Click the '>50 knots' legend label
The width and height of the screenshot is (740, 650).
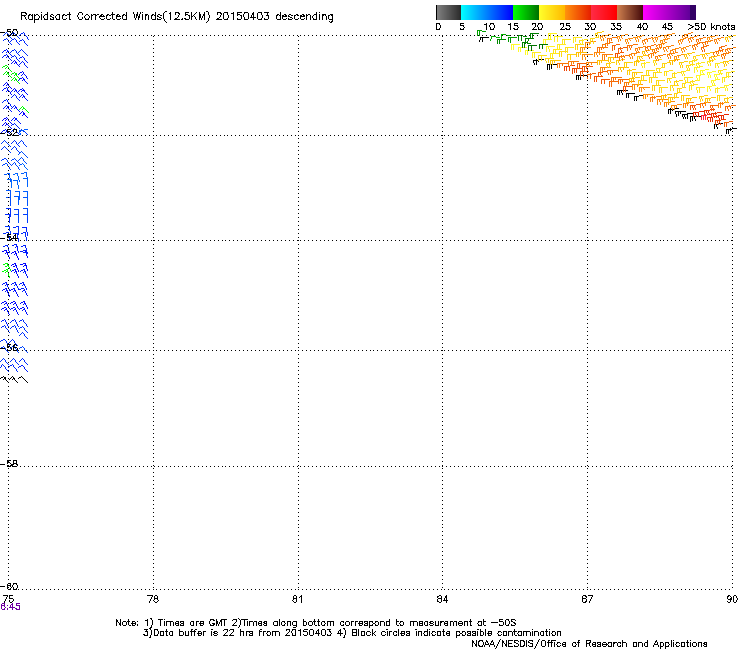coord(711,27)
